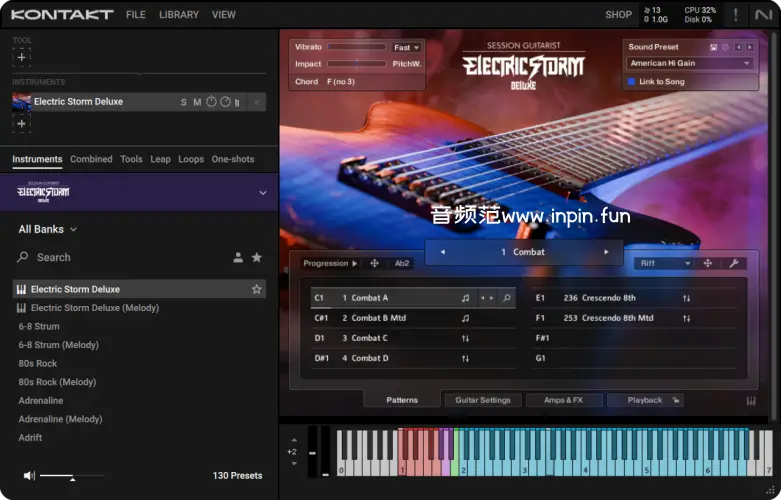781x500 pixels.
Task: Save the current Sound Preset
Action: [714, 47]
